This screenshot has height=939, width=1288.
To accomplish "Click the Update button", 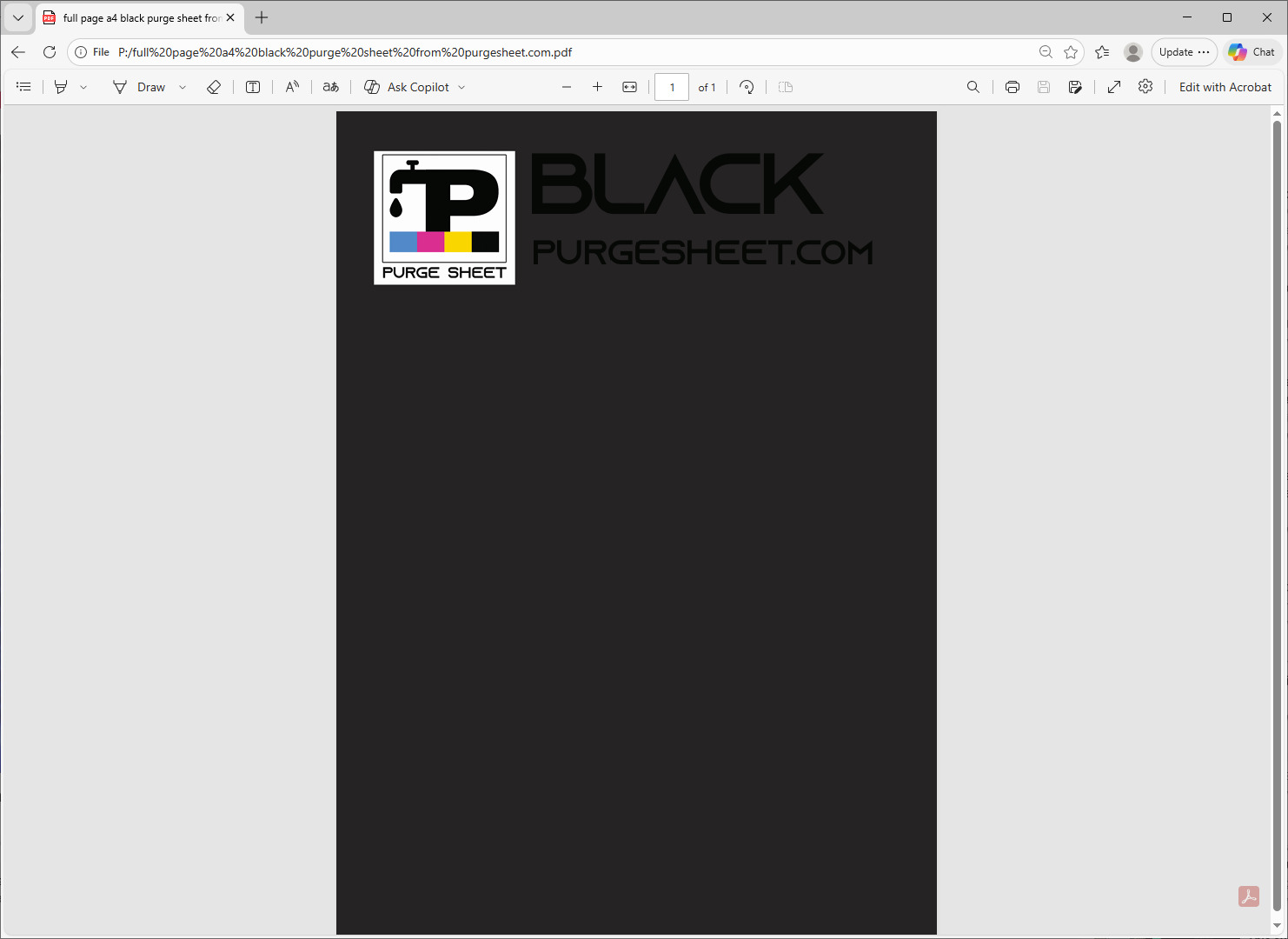I will [1184, 52].
